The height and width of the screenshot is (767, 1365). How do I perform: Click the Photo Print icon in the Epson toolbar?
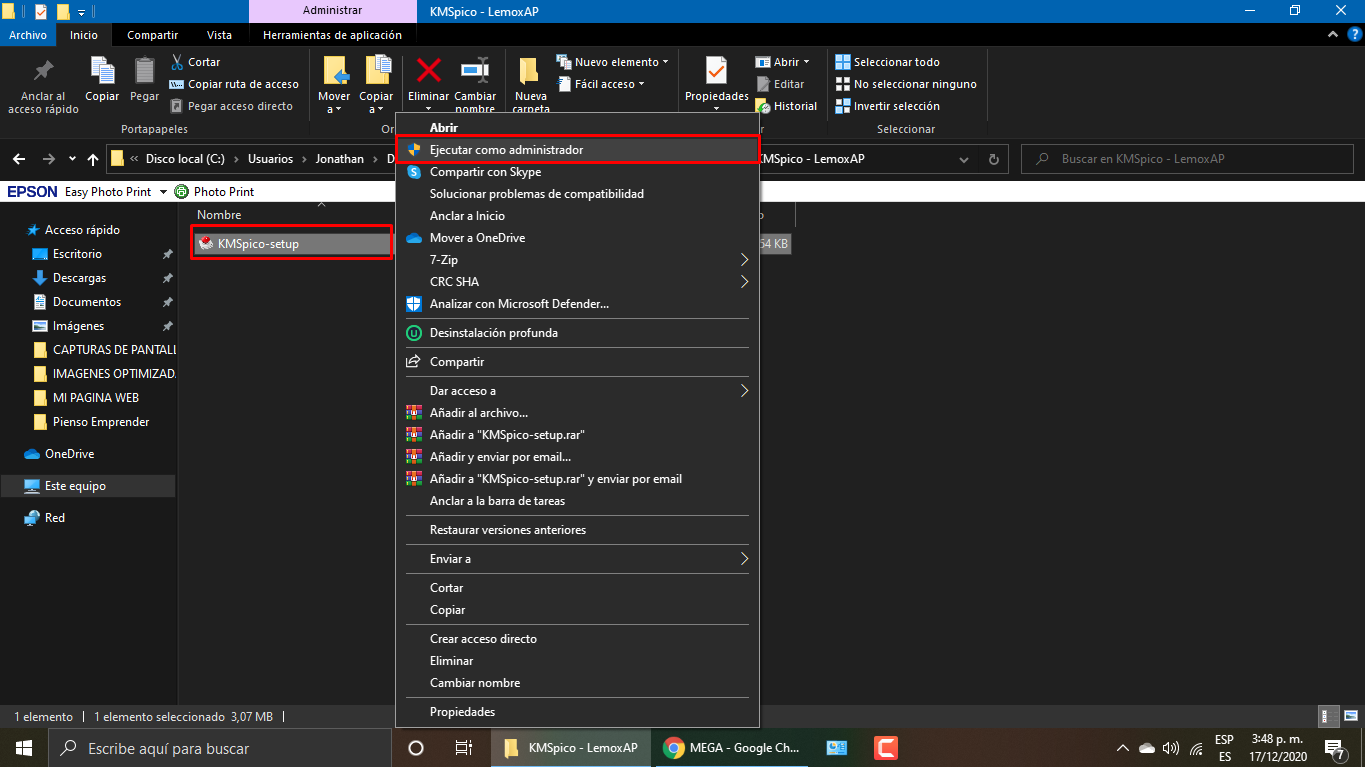point(181,191)
